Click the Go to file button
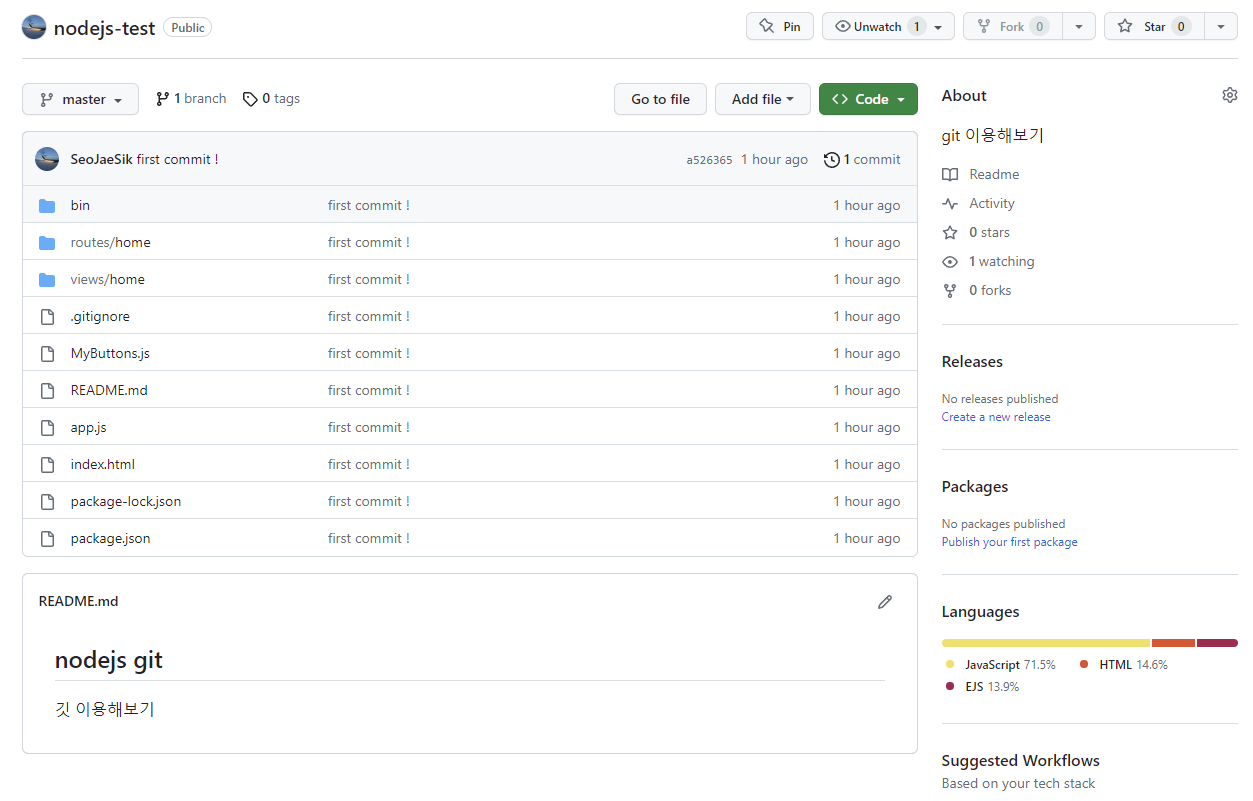 [660, 99]
